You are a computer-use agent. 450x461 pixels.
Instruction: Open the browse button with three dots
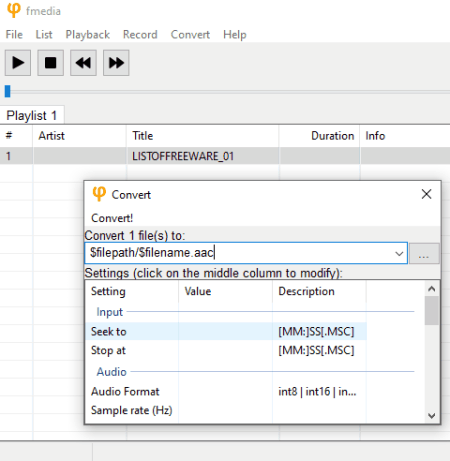click(424, 254)
